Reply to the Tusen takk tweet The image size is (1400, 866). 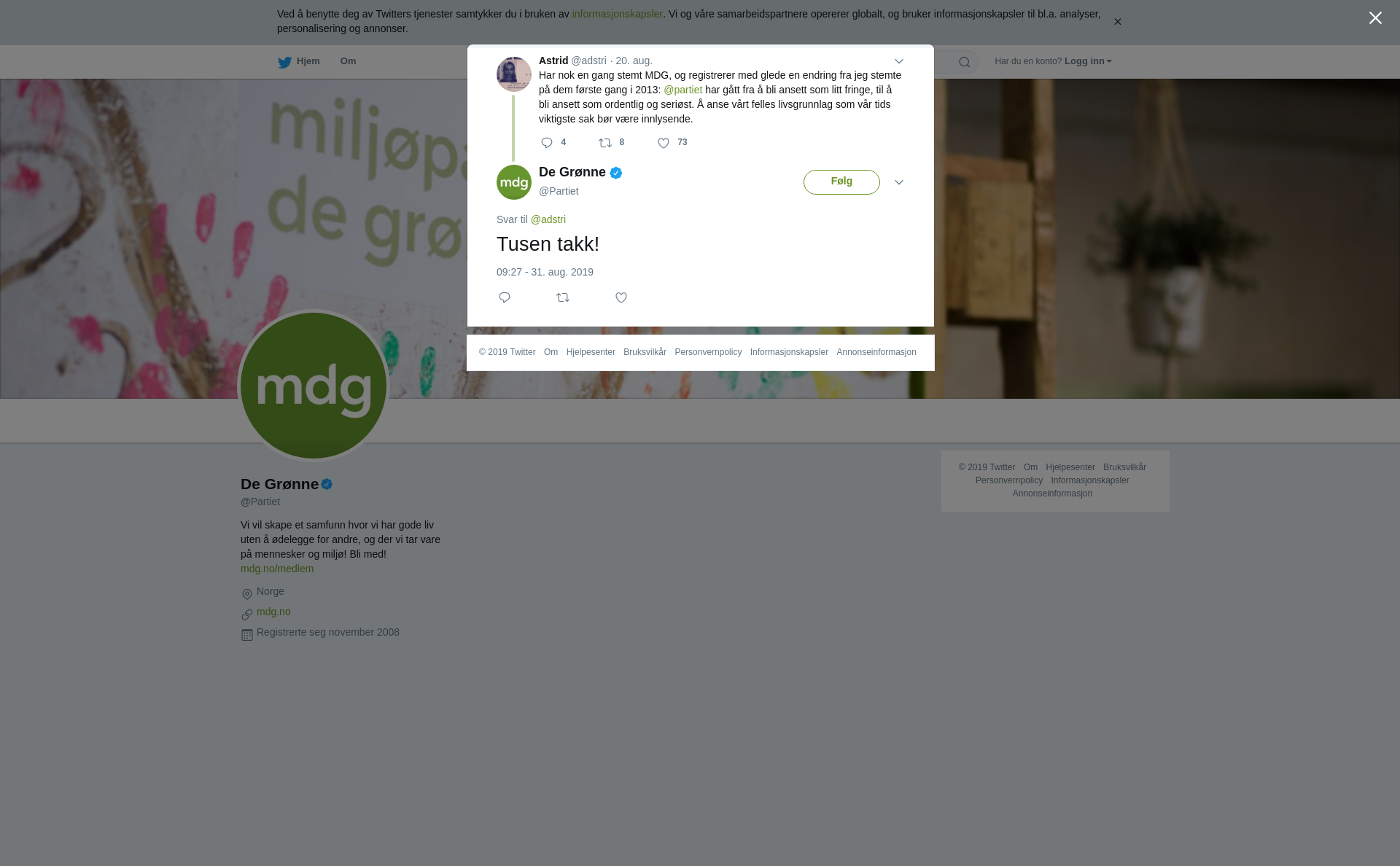click(505, 297)
